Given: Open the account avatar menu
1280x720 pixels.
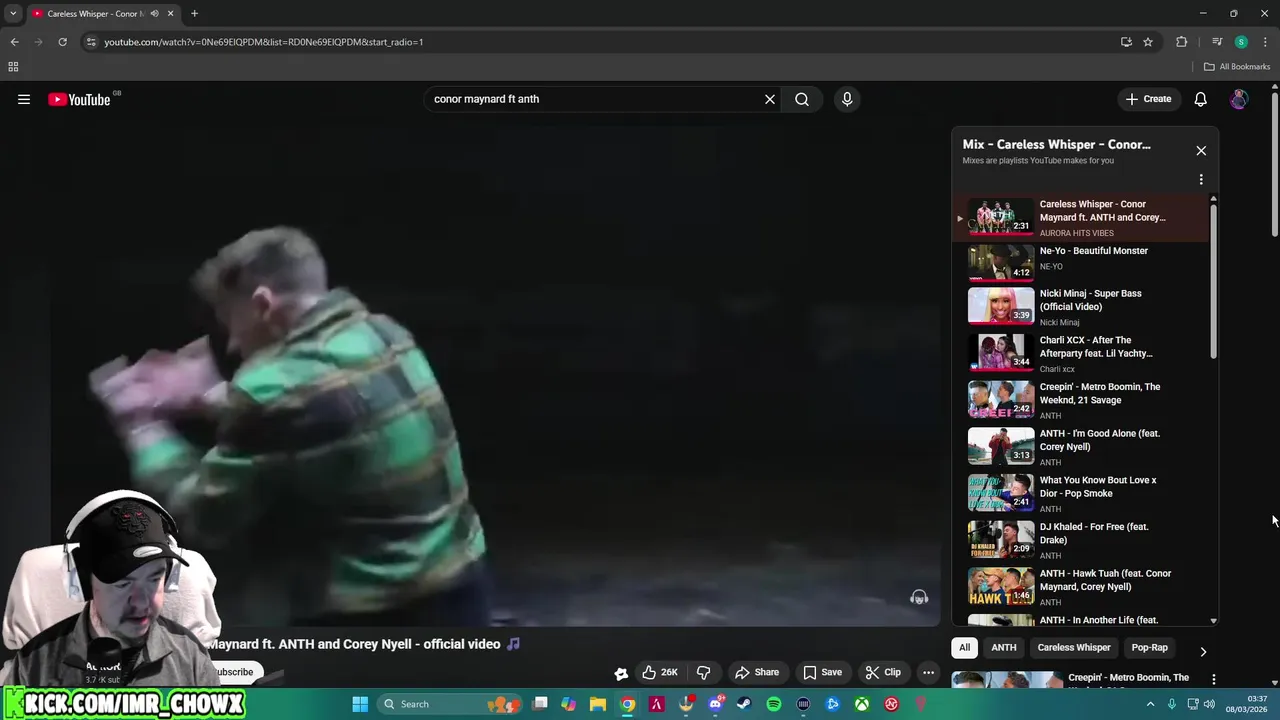Looking at the screenshot, I should [x=1239, y=99].
